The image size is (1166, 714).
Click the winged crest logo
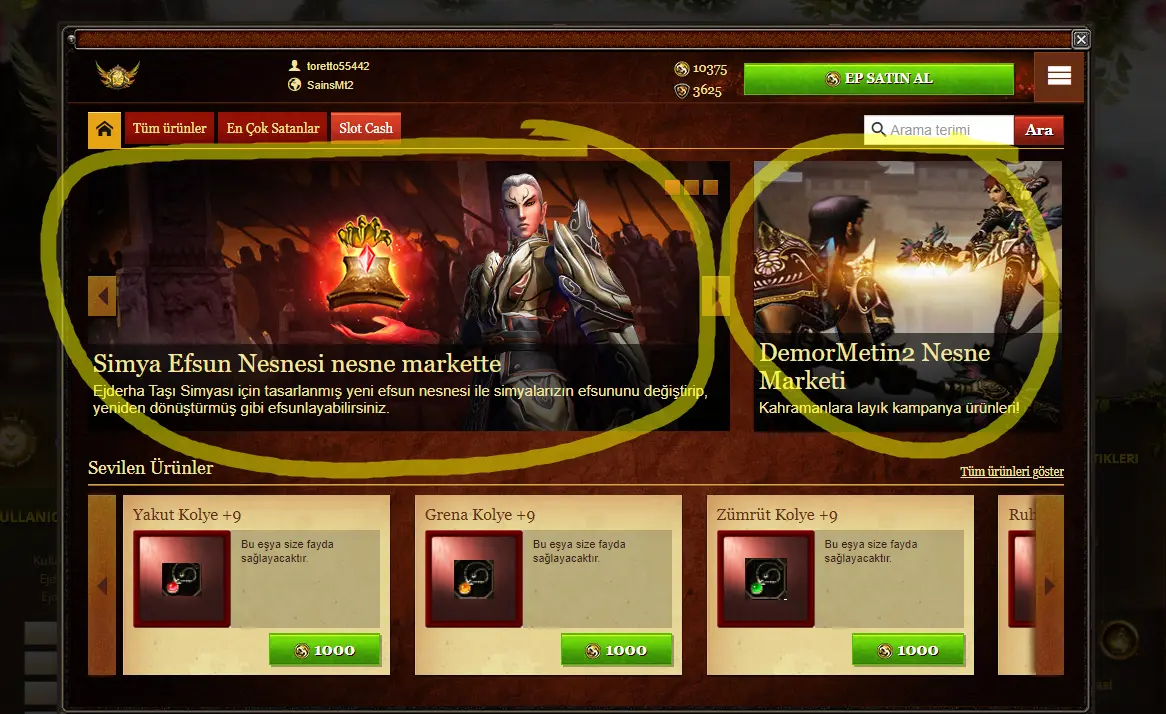point(117,74)
